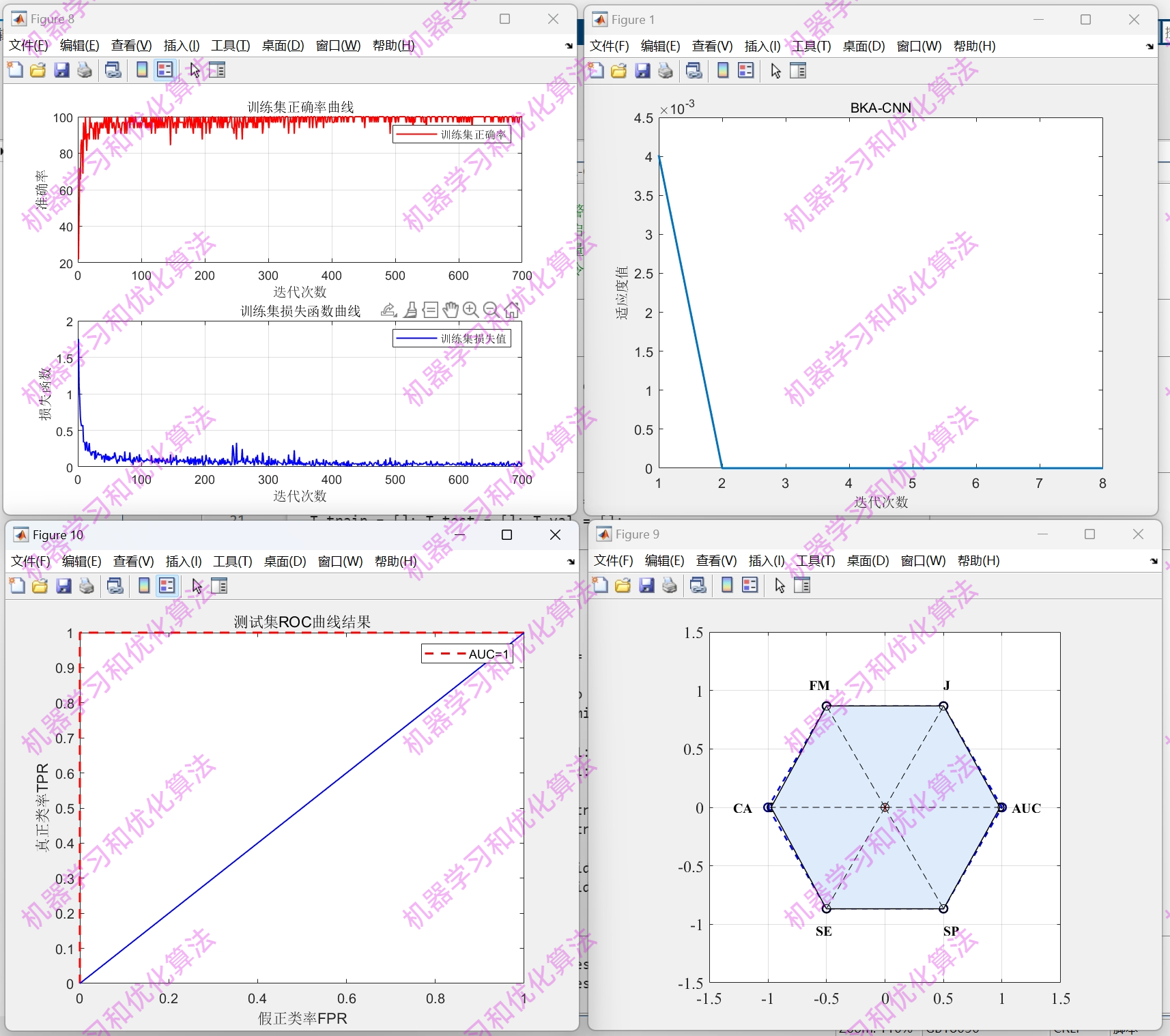Open a file using Figure 1 folder icon
The image size is (1170, 1036).
click(x=618, y=70)
